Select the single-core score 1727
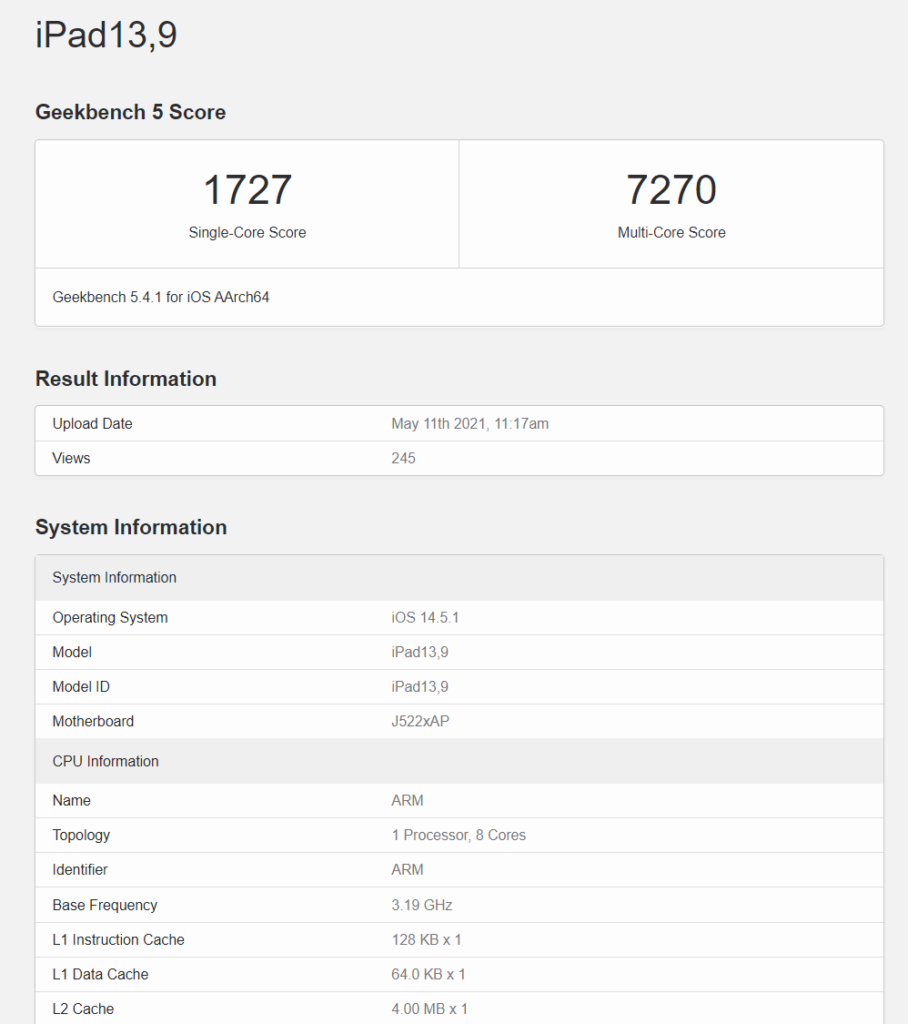The width and height of the screenshot is (908, 1024). [x=247, y=190]
